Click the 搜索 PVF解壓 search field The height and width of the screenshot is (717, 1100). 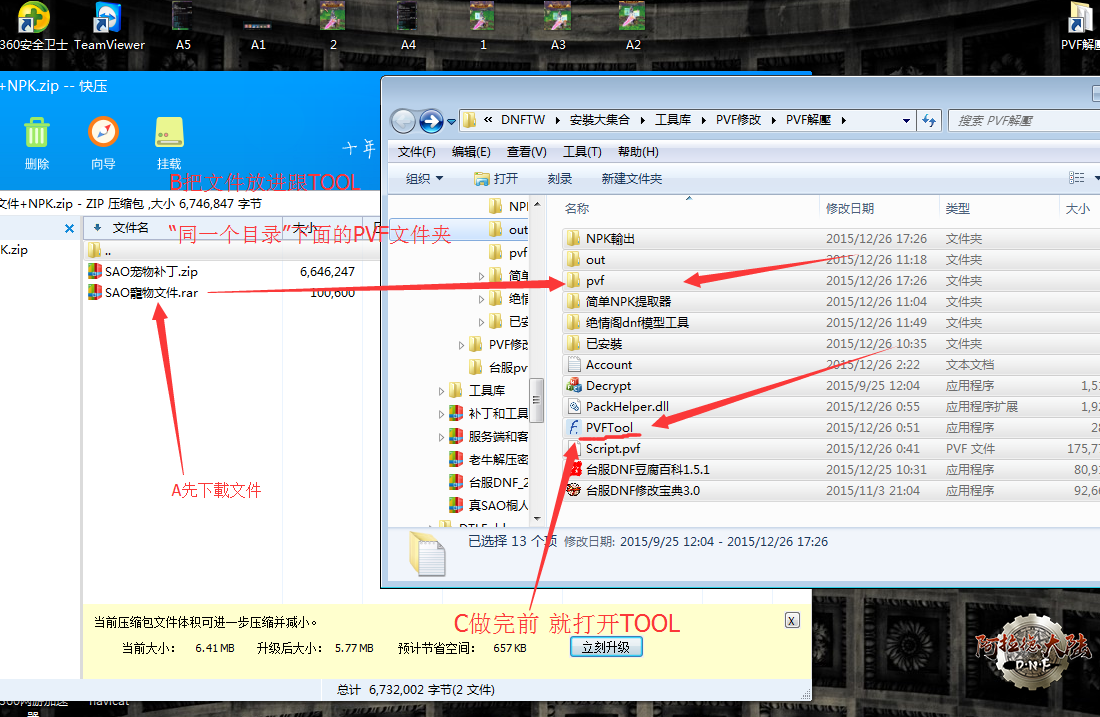[x=1020, y=120]
